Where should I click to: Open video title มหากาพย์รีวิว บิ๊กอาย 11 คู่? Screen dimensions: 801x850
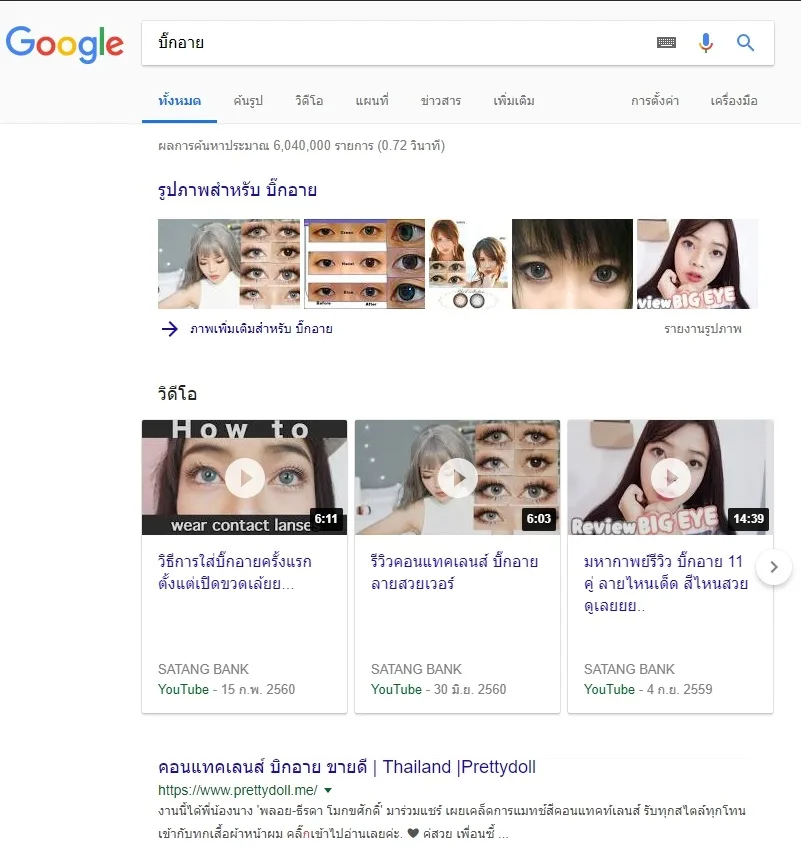pyautogui.click(x=666, y=583)
